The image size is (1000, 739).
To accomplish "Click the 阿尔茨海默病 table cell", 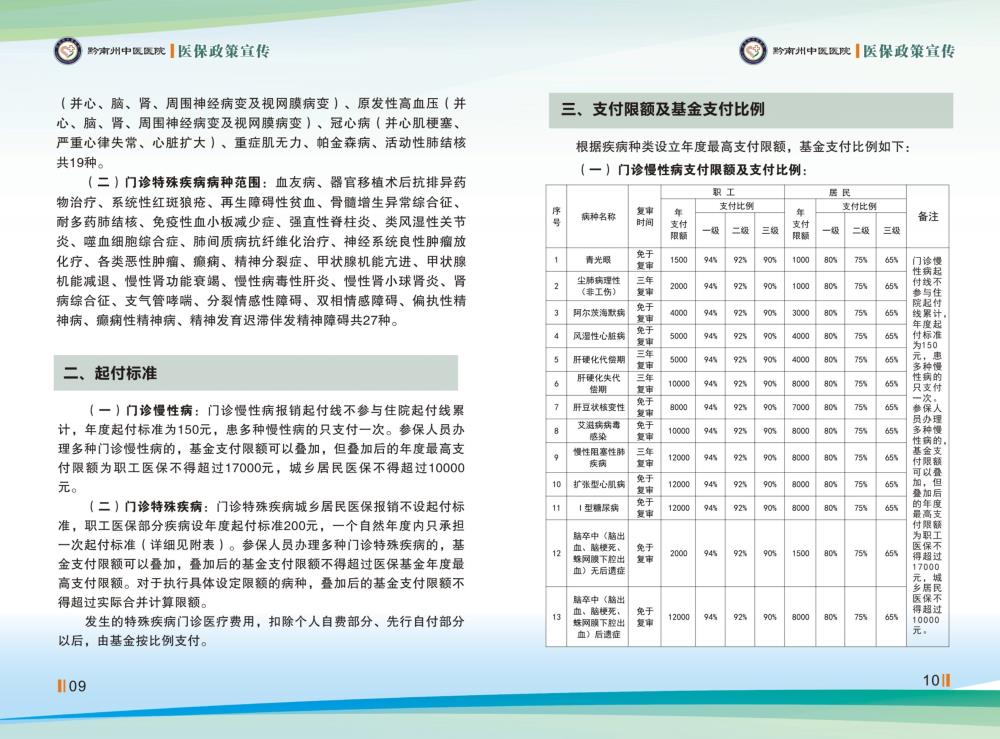I will tap(596, 312).
